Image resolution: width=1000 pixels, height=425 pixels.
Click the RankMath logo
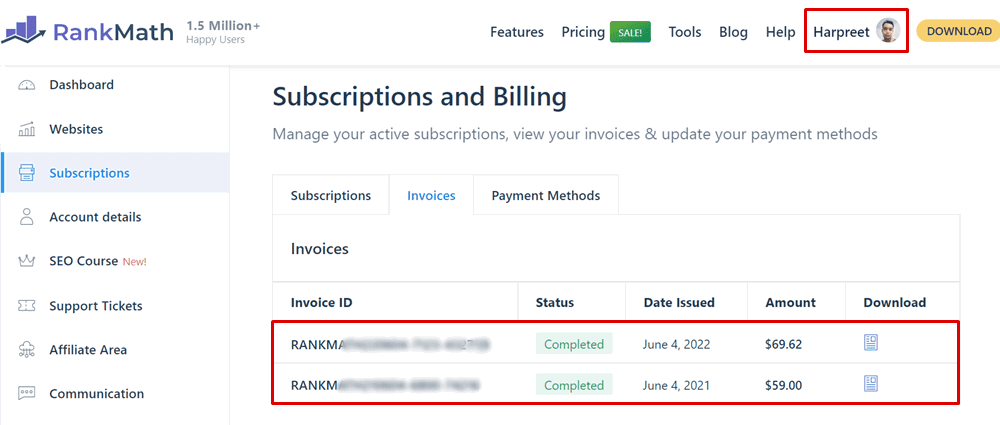[x=87, y=31]
